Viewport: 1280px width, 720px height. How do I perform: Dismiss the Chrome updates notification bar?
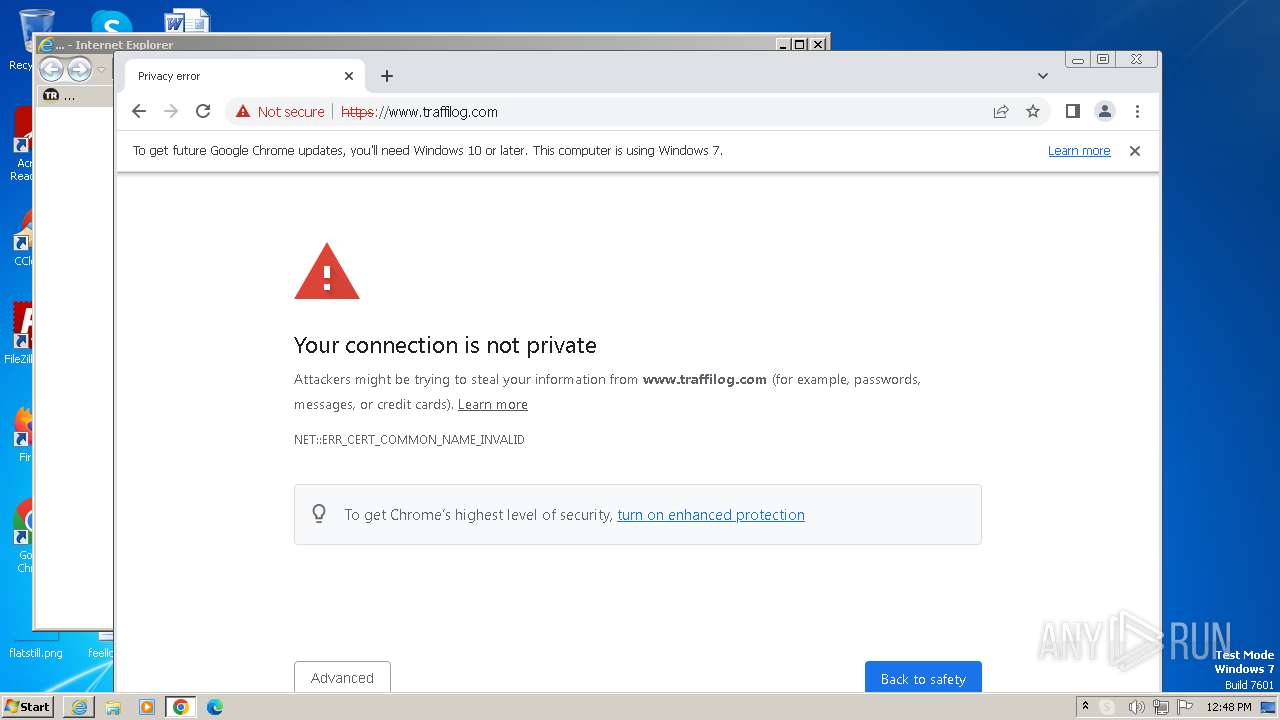[x=1135, y=151]
